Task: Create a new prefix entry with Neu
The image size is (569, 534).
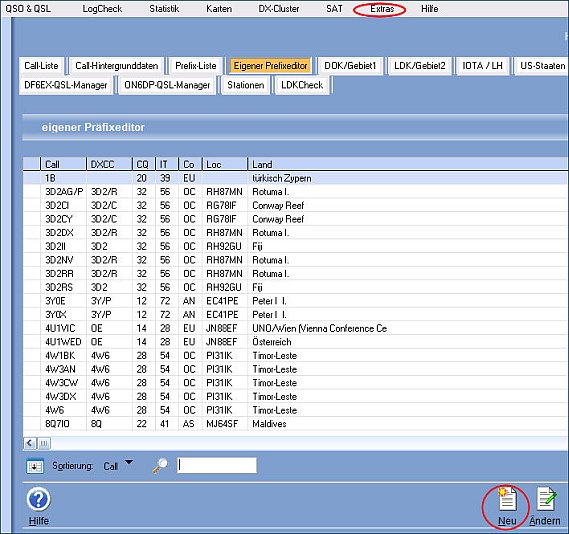Action: pyautogui.click(x=507, y=500)
